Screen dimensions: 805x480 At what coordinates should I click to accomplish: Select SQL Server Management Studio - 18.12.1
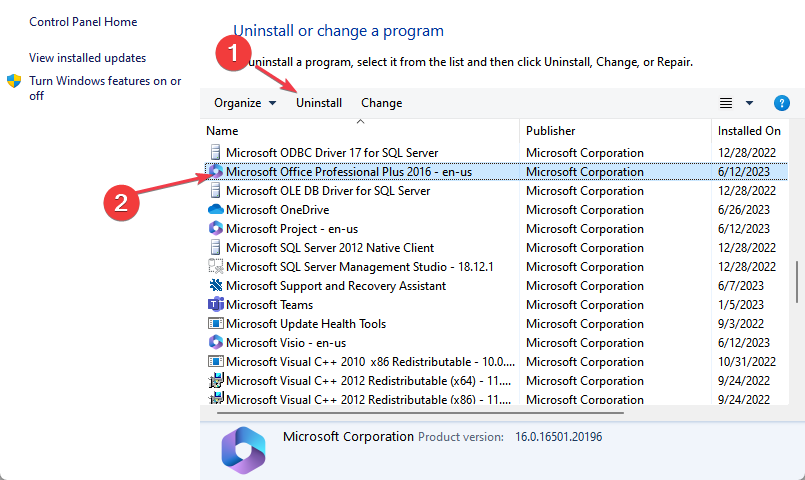(x=360, y=267)
